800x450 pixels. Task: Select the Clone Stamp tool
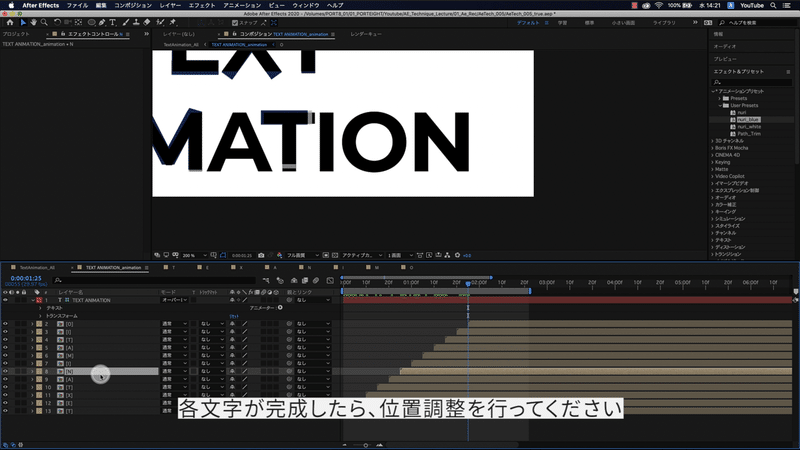[136, 22]
